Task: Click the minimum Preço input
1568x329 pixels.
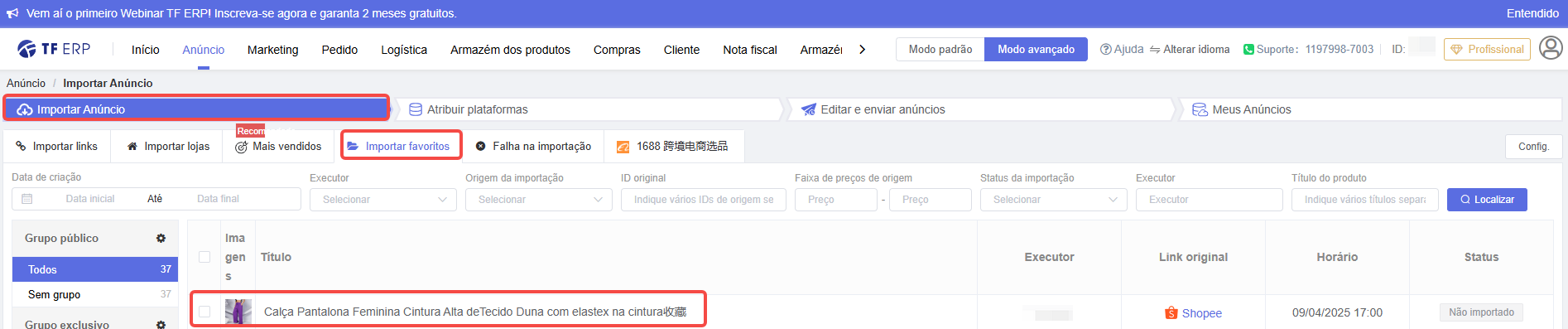Action: [x=836, y=200]
